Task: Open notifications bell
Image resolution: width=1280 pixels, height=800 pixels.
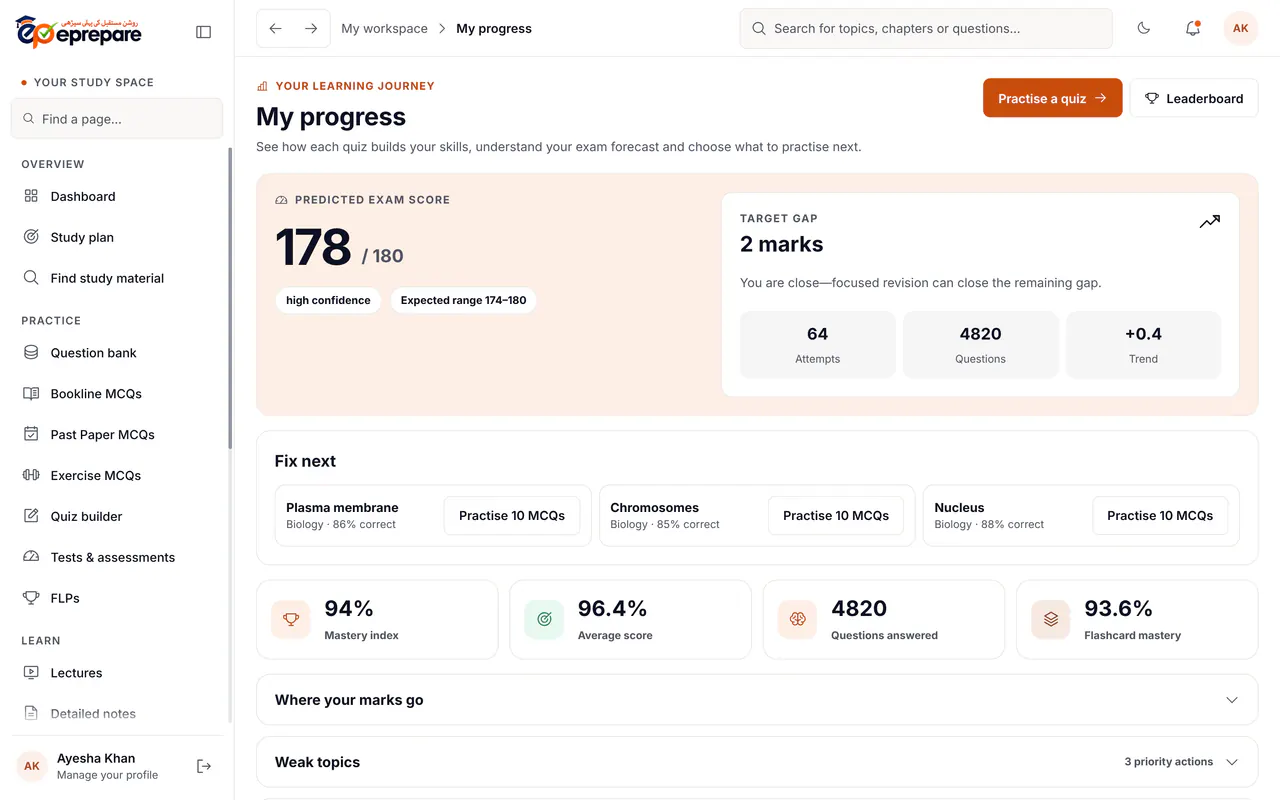Action: (x=1192, y=29)
